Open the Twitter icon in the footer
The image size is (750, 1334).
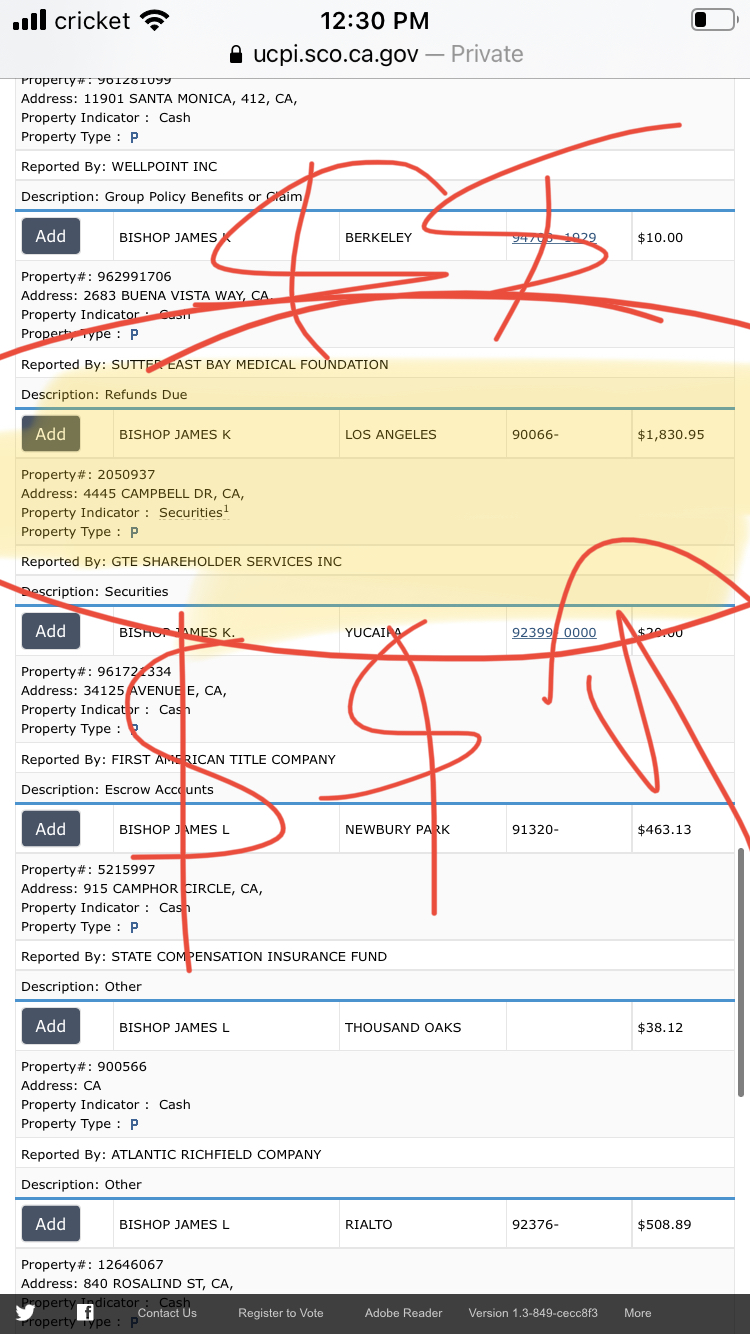pos(25,1313)
